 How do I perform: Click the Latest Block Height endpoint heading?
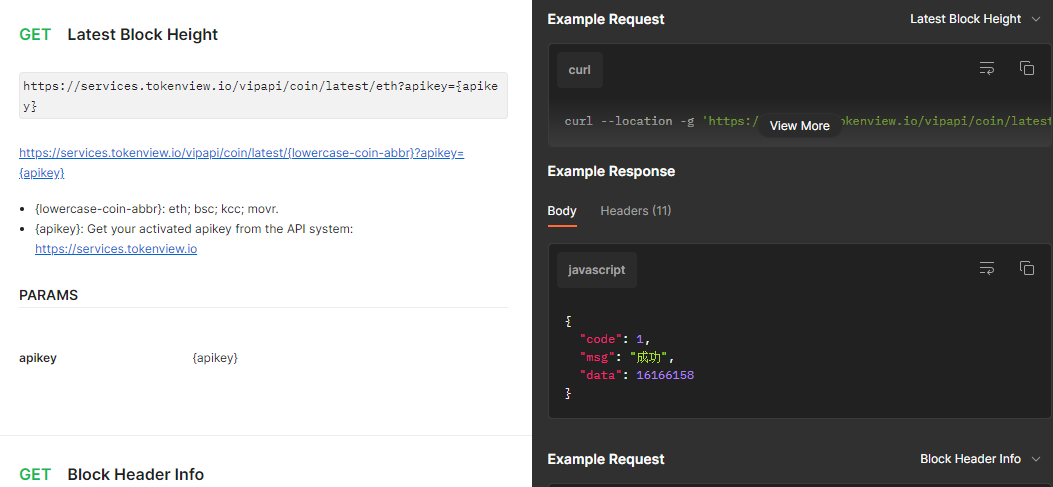point(142,35)
